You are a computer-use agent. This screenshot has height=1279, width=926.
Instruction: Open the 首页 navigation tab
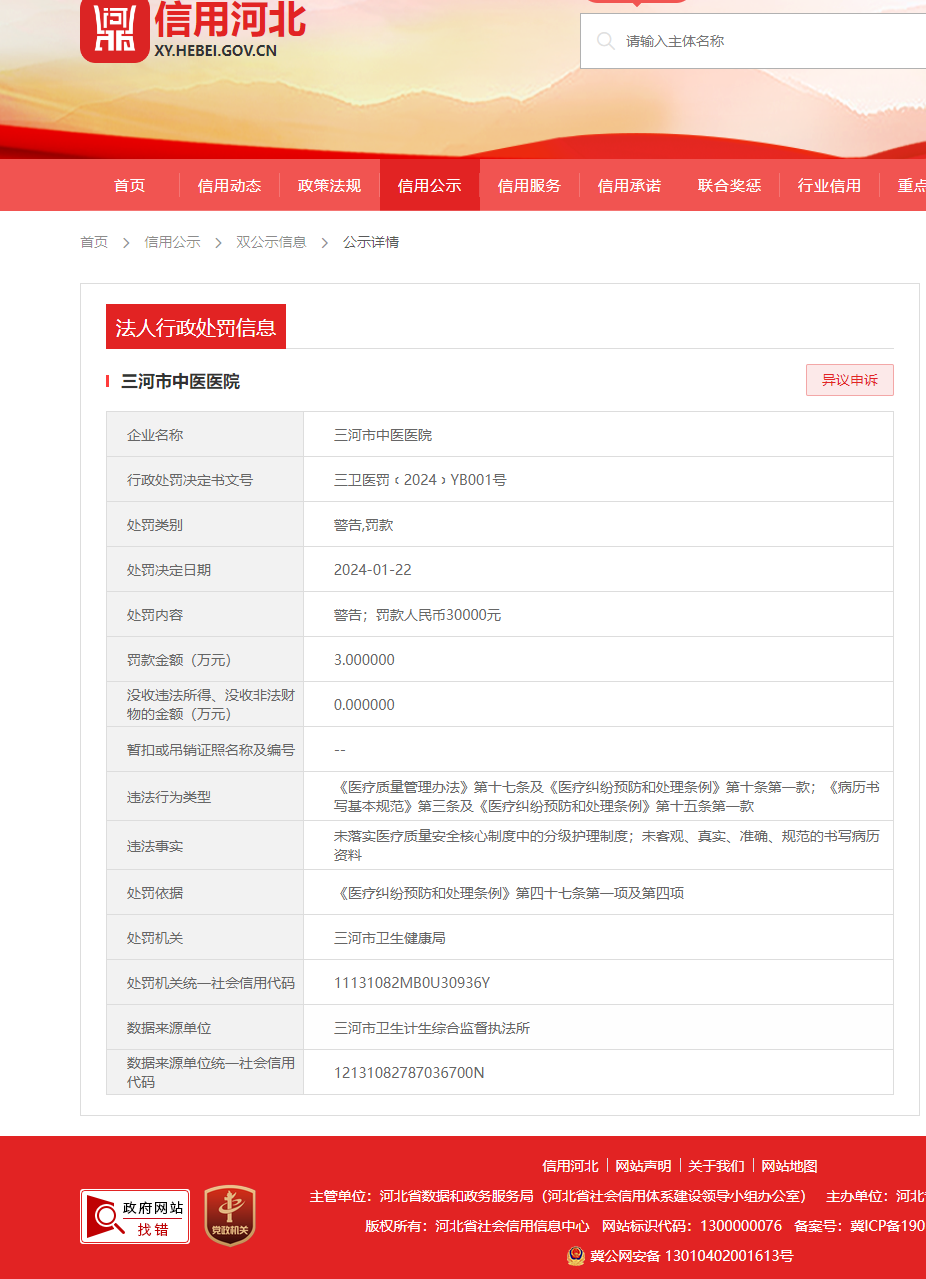(129, 185)
